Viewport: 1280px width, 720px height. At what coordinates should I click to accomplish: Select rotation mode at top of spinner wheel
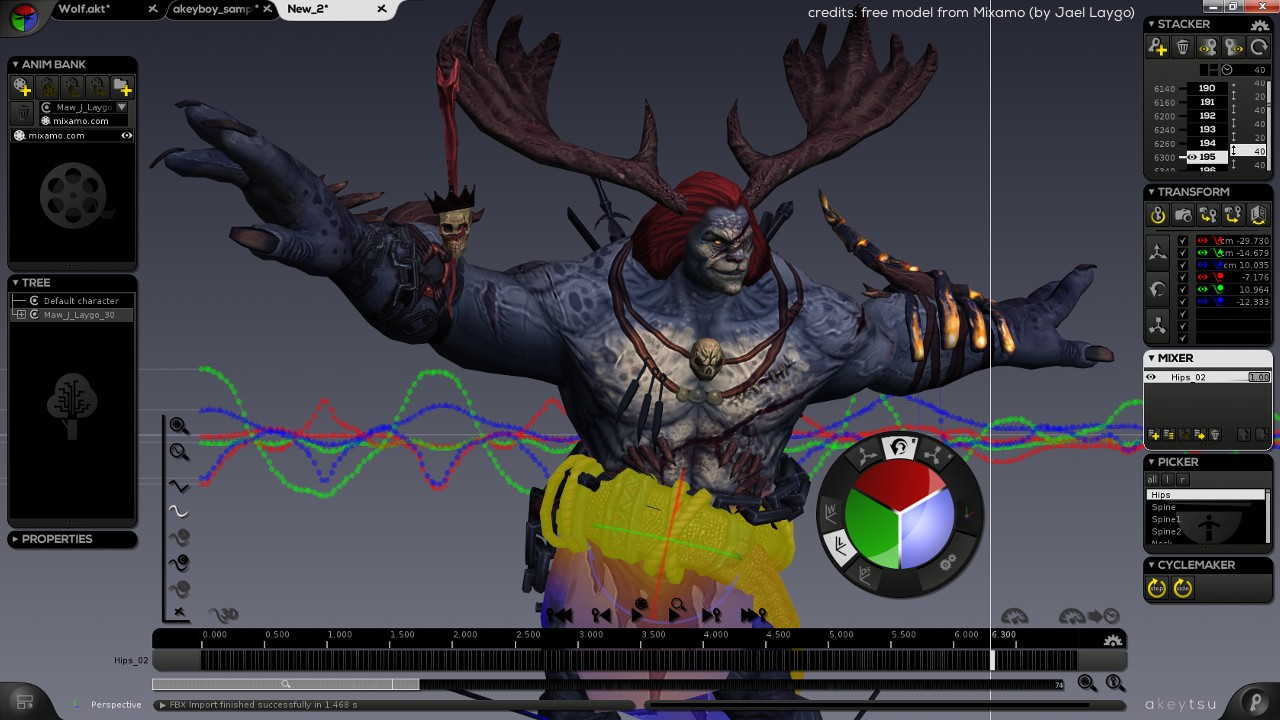[899, 448]
